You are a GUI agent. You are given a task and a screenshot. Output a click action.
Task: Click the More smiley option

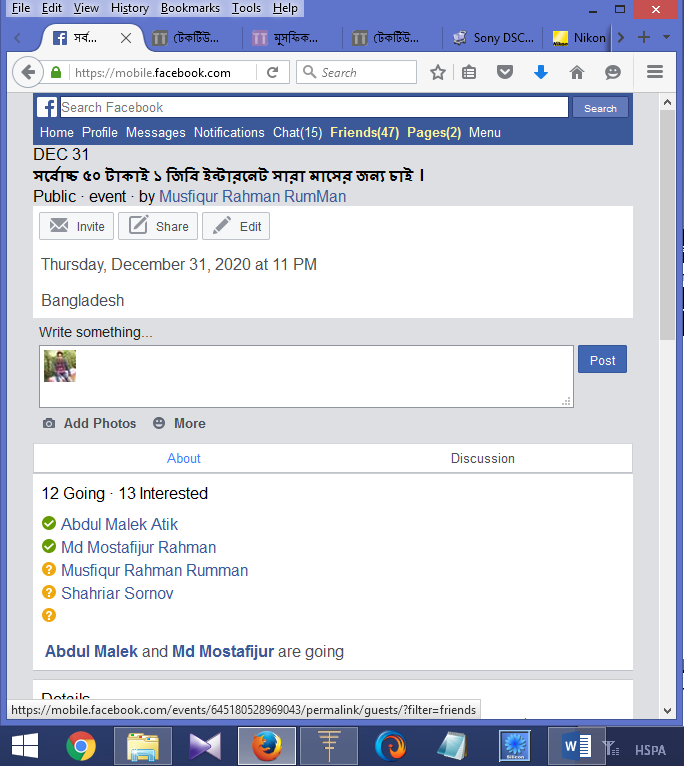[179, 423]
